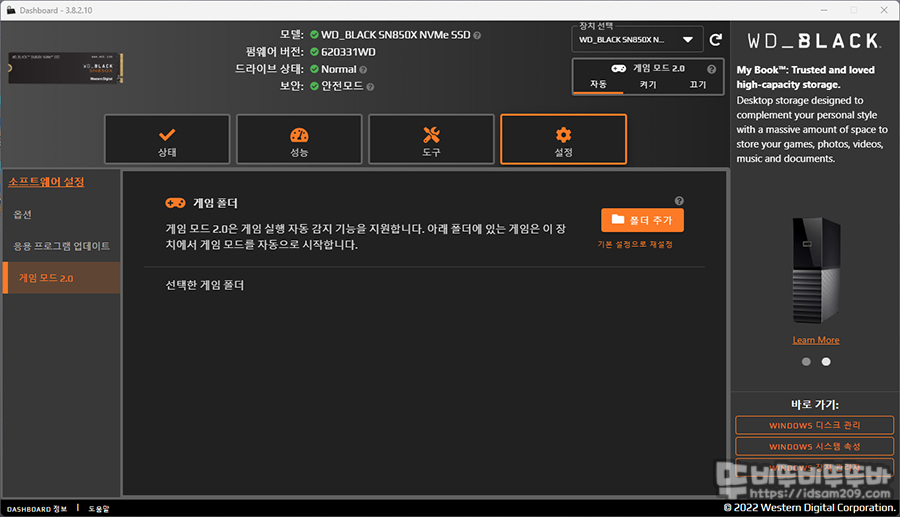Click help icon next to 안전모드
Image resolution: width=900 pixels, height=517 pixels.
pyautogui.click(x=370, y=87)
